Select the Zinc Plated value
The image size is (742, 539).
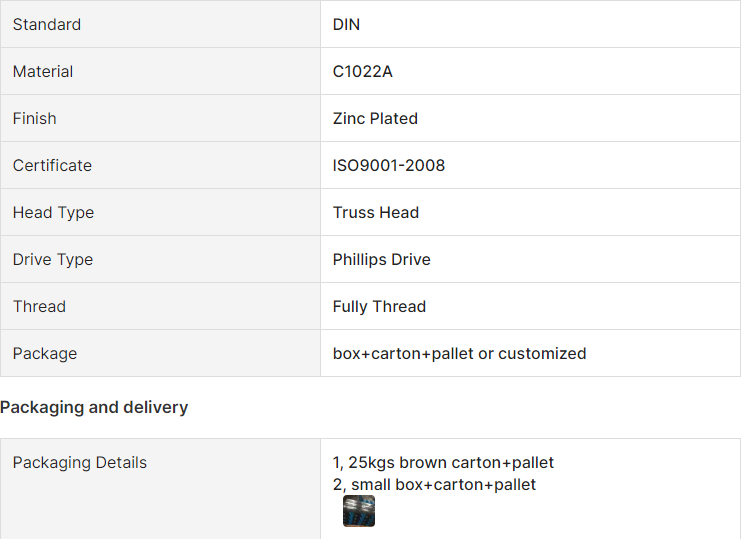375,118
